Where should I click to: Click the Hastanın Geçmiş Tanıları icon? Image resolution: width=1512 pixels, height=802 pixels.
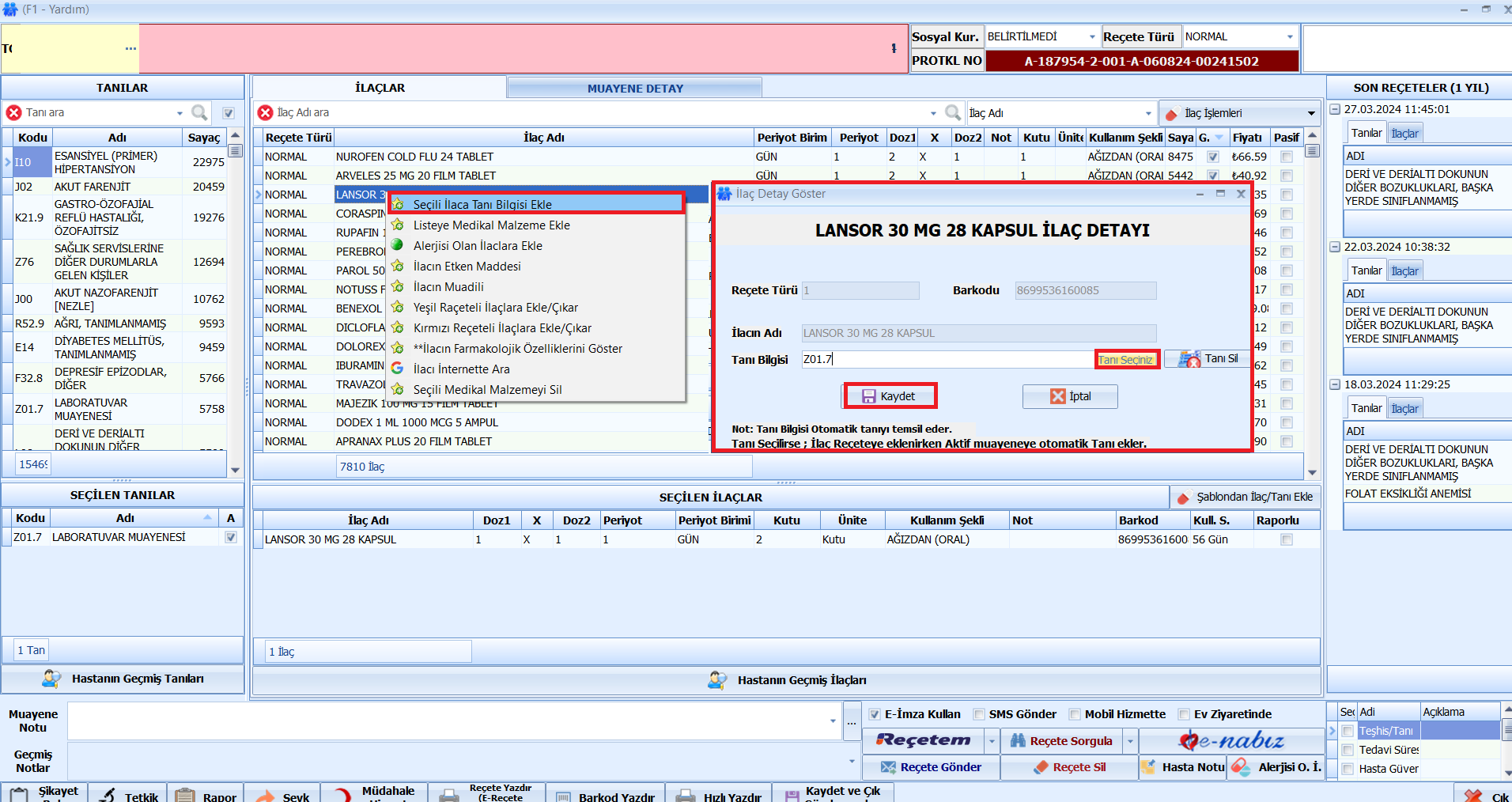[51, 679]
